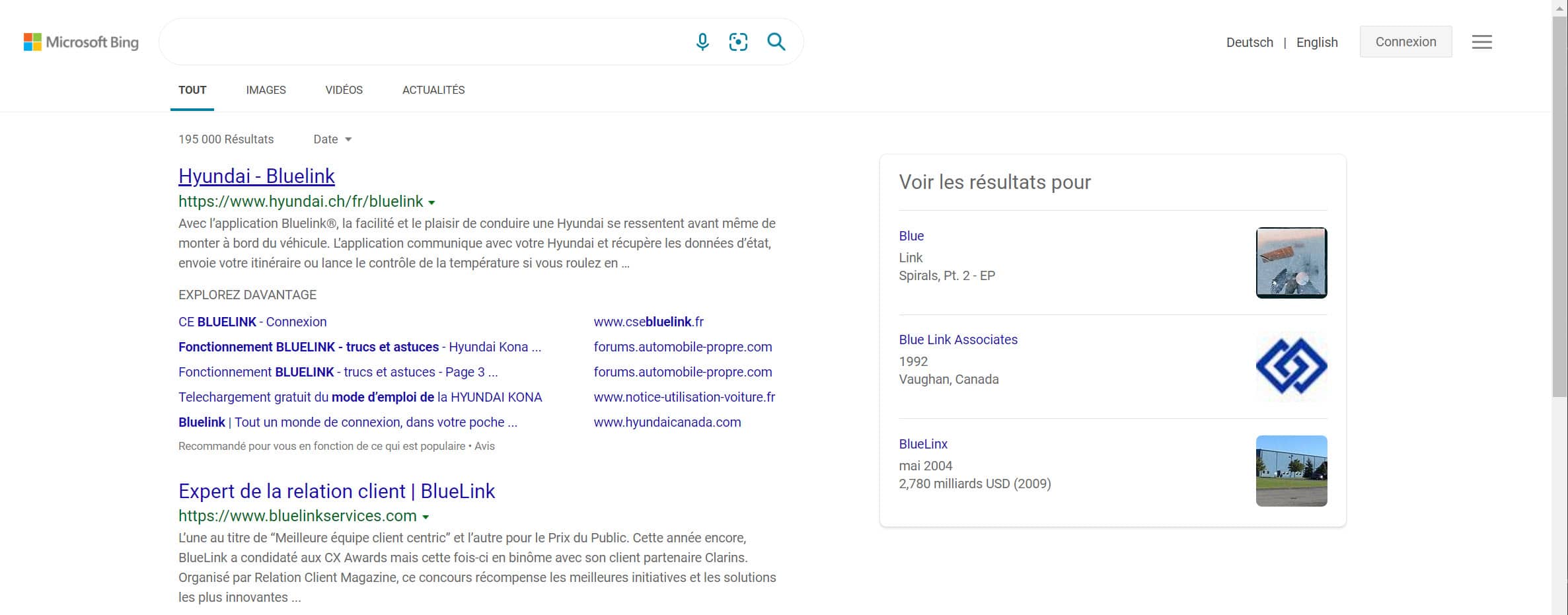Open the BlueLinx entity link
The height and width of the screenshot is (615, 1568).
coord(923,444)
